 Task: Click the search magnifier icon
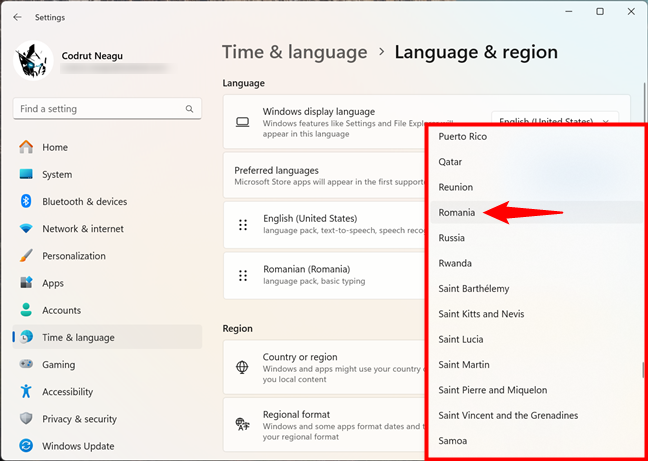[189, 109]
